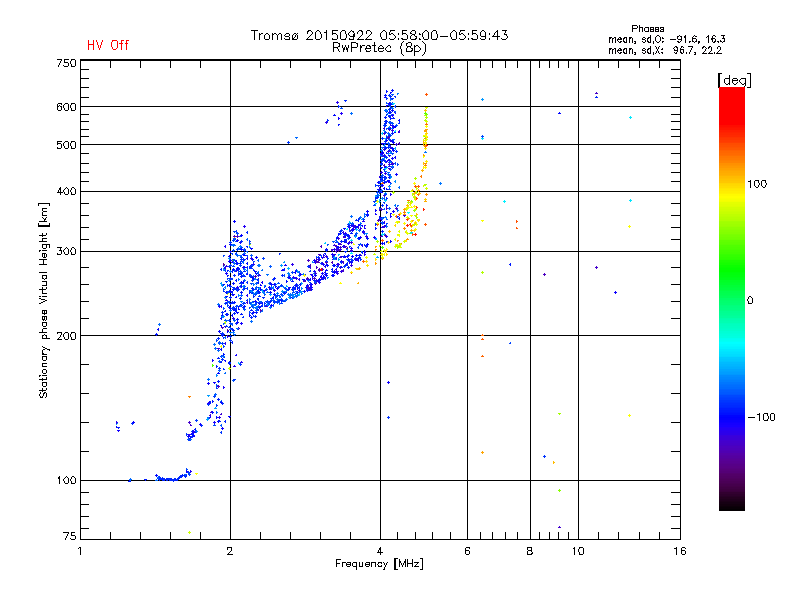Click the x-axis tick label '1'

pos(80,551)
